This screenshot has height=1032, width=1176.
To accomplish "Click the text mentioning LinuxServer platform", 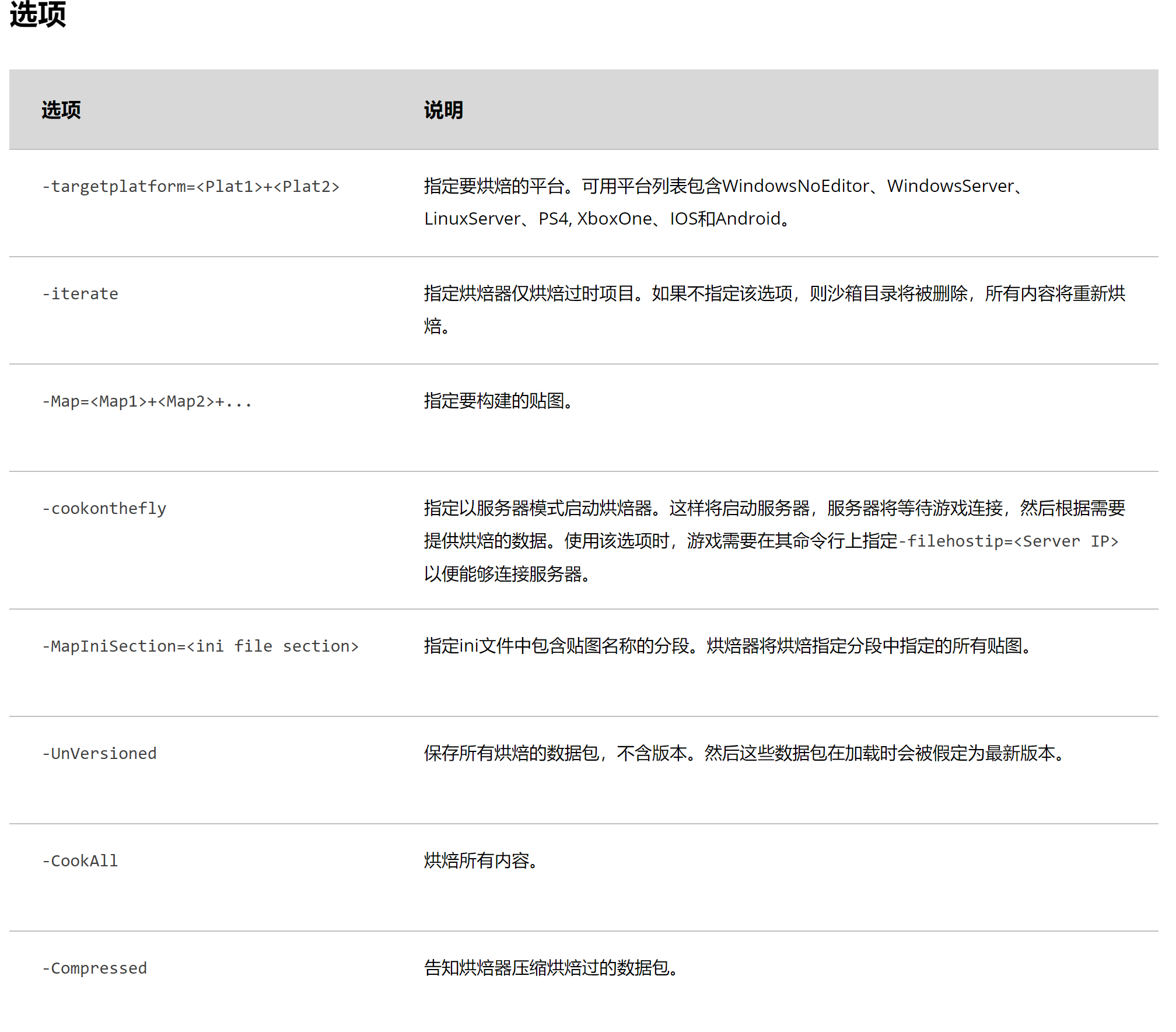I will 471,218.
